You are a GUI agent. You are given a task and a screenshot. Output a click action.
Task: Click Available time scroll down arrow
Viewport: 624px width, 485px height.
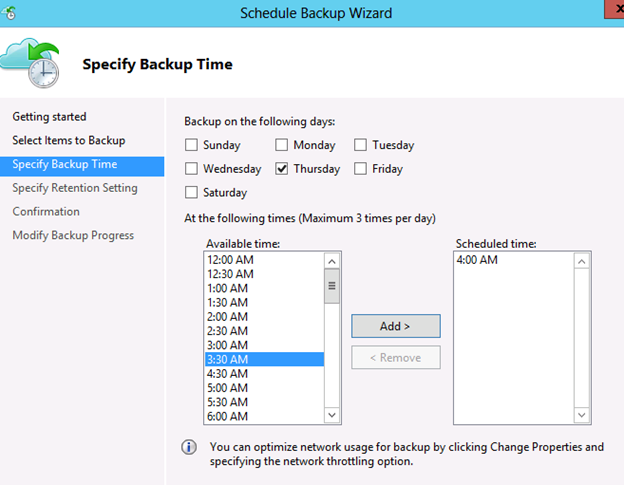point(332,415)
